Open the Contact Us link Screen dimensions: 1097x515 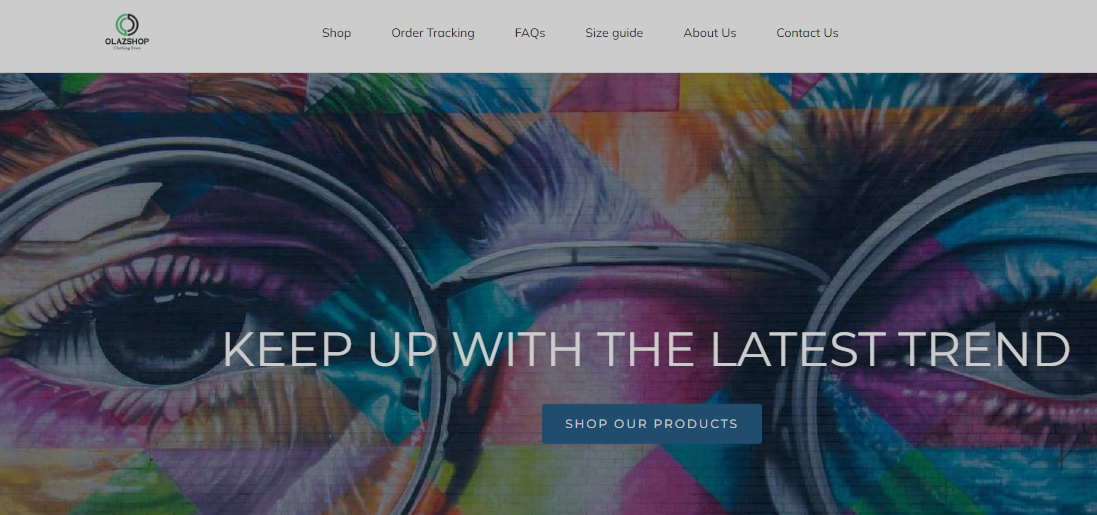click(807, 33)
